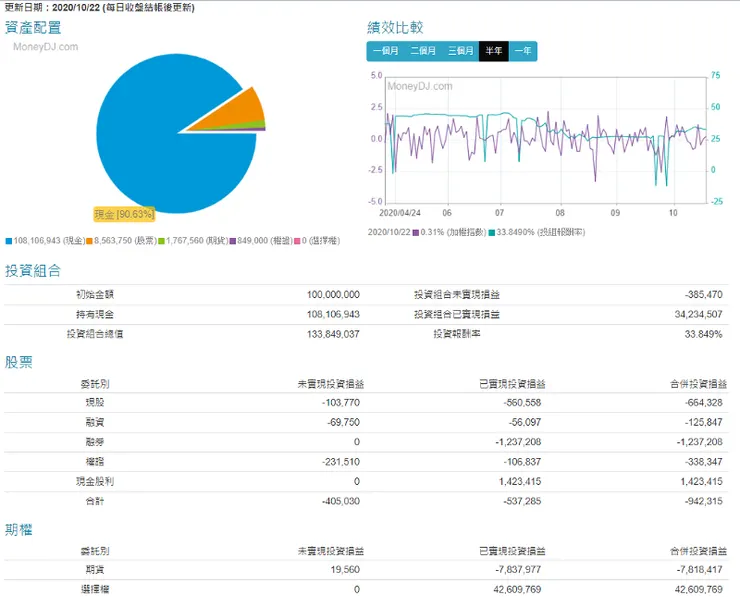
Task: Click the 融資 unrealized value -69,750
Action: (344, 422)
